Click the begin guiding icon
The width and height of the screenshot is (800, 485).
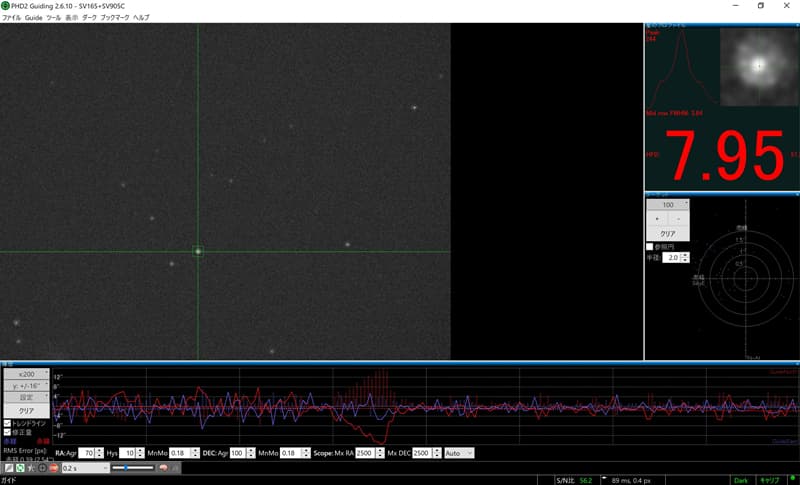42,467
